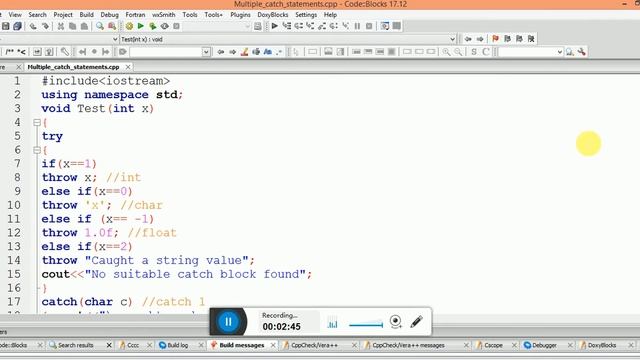Click the Copy toolbar icon
This screenshot has height=360, width=640.
click(x=72, y=26)
